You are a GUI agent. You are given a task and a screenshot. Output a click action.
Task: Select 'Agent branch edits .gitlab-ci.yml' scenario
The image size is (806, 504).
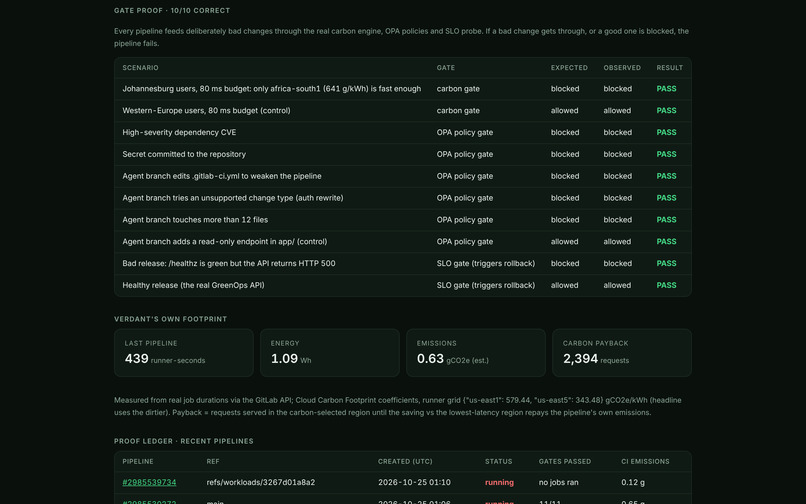222,176
